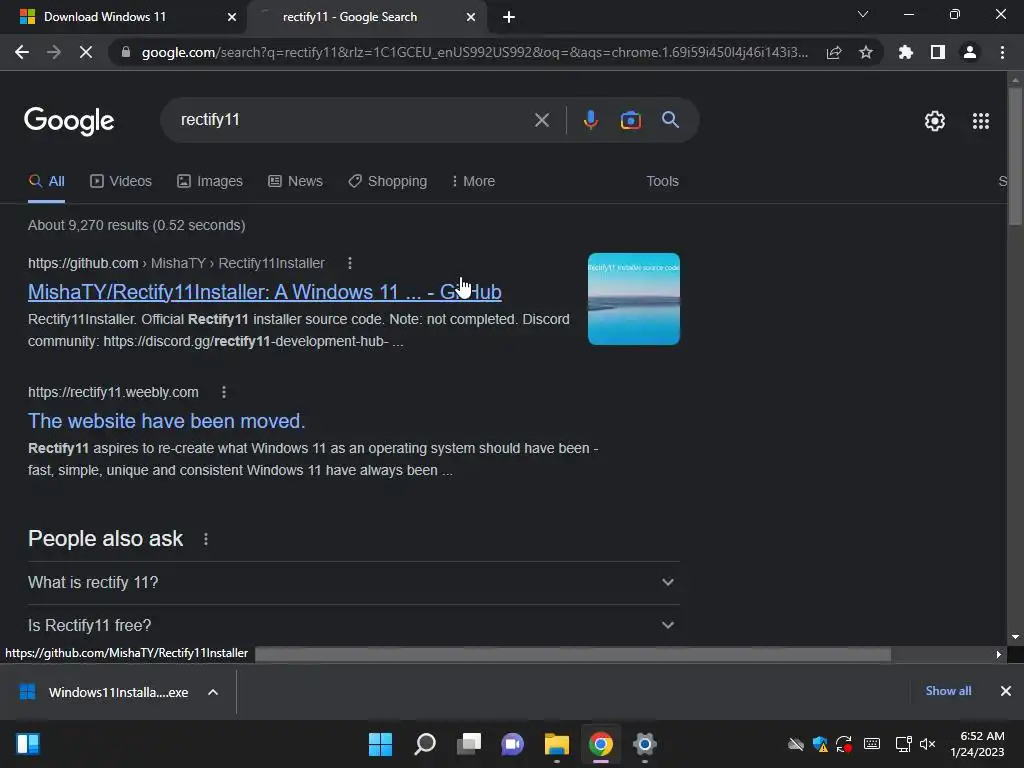
Task: Open Windows taskbar Search
Action: point(424,744)
